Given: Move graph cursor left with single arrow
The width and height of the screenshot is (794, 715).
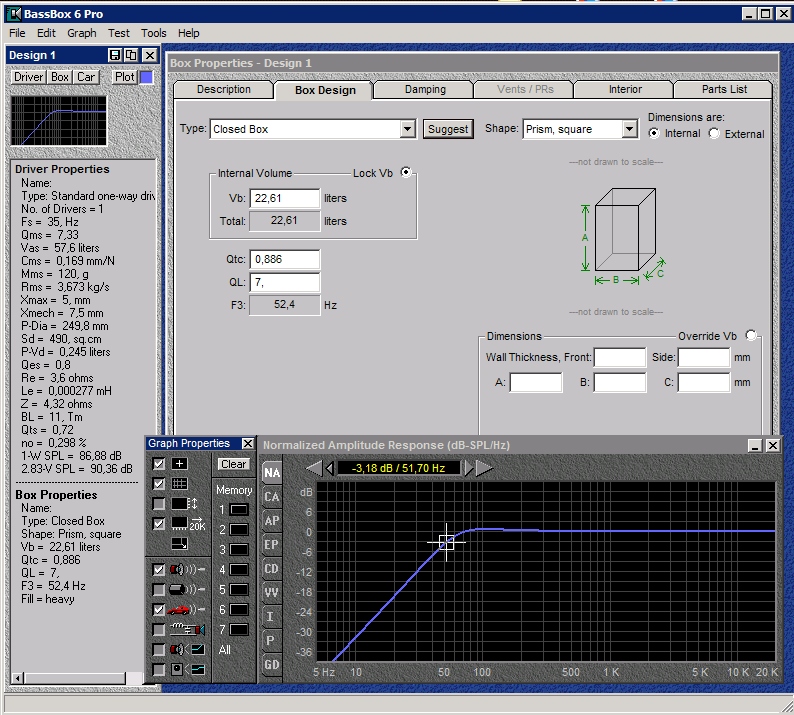Looking at the screenshot, I should [328, 468].
